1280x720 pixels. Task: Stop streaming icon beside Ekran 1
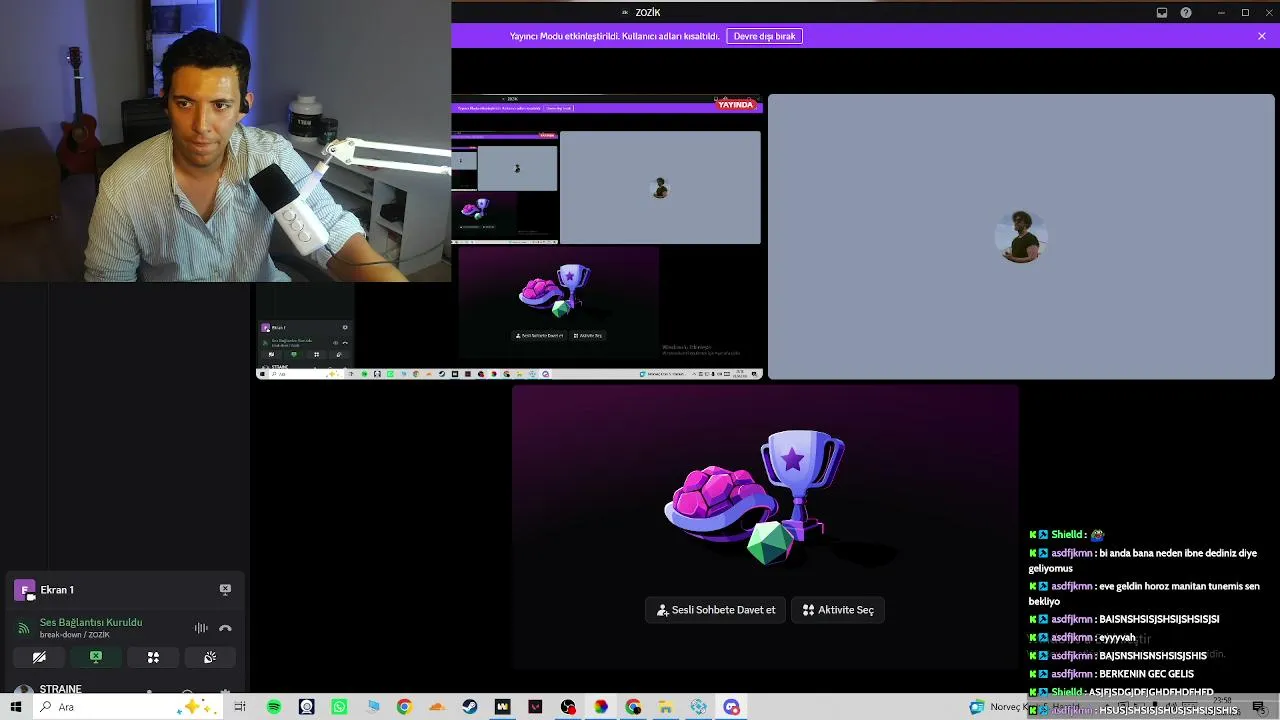coord(225,590)
